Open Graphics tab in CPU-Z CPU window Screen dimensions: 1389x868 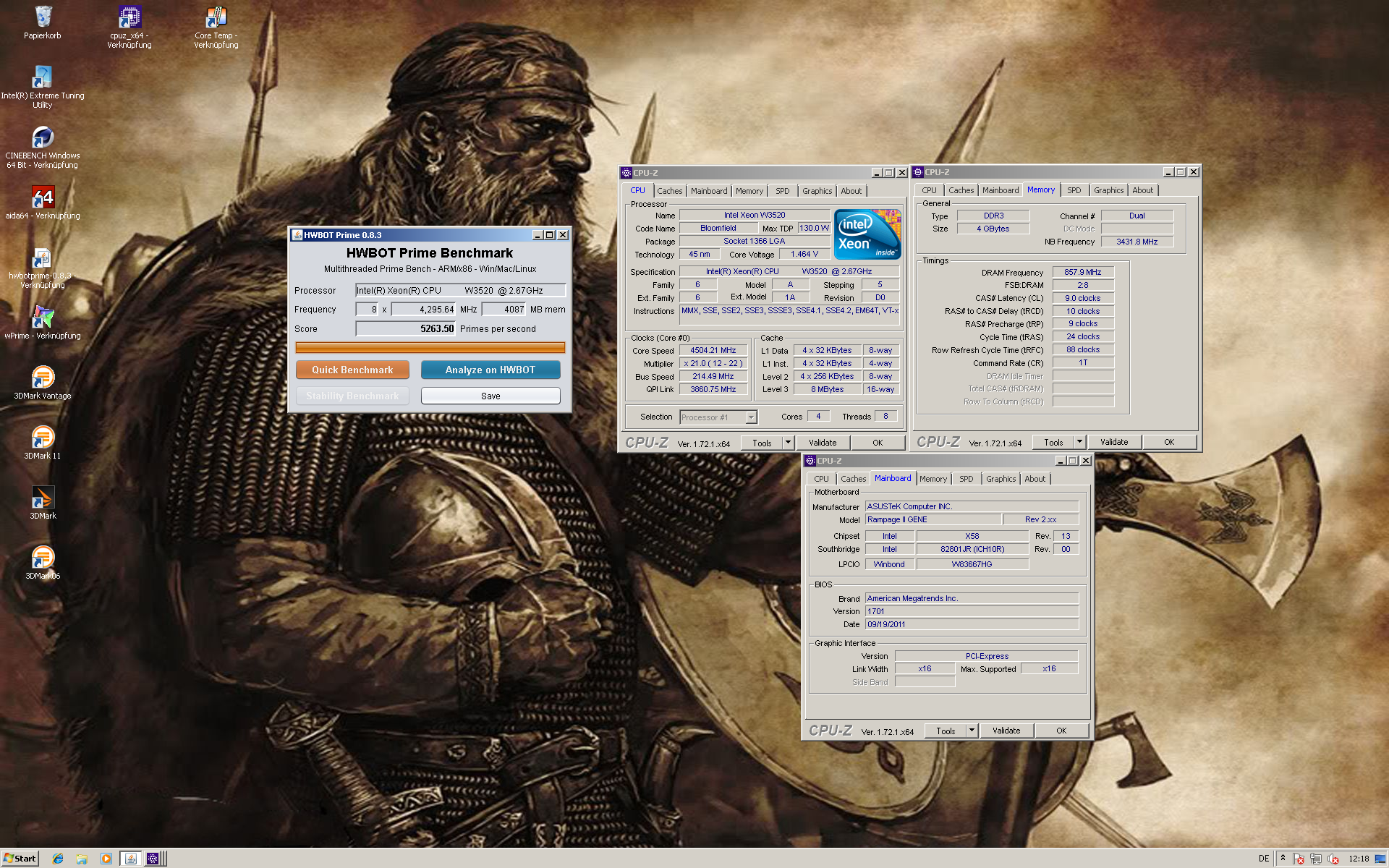pos(817,191)
